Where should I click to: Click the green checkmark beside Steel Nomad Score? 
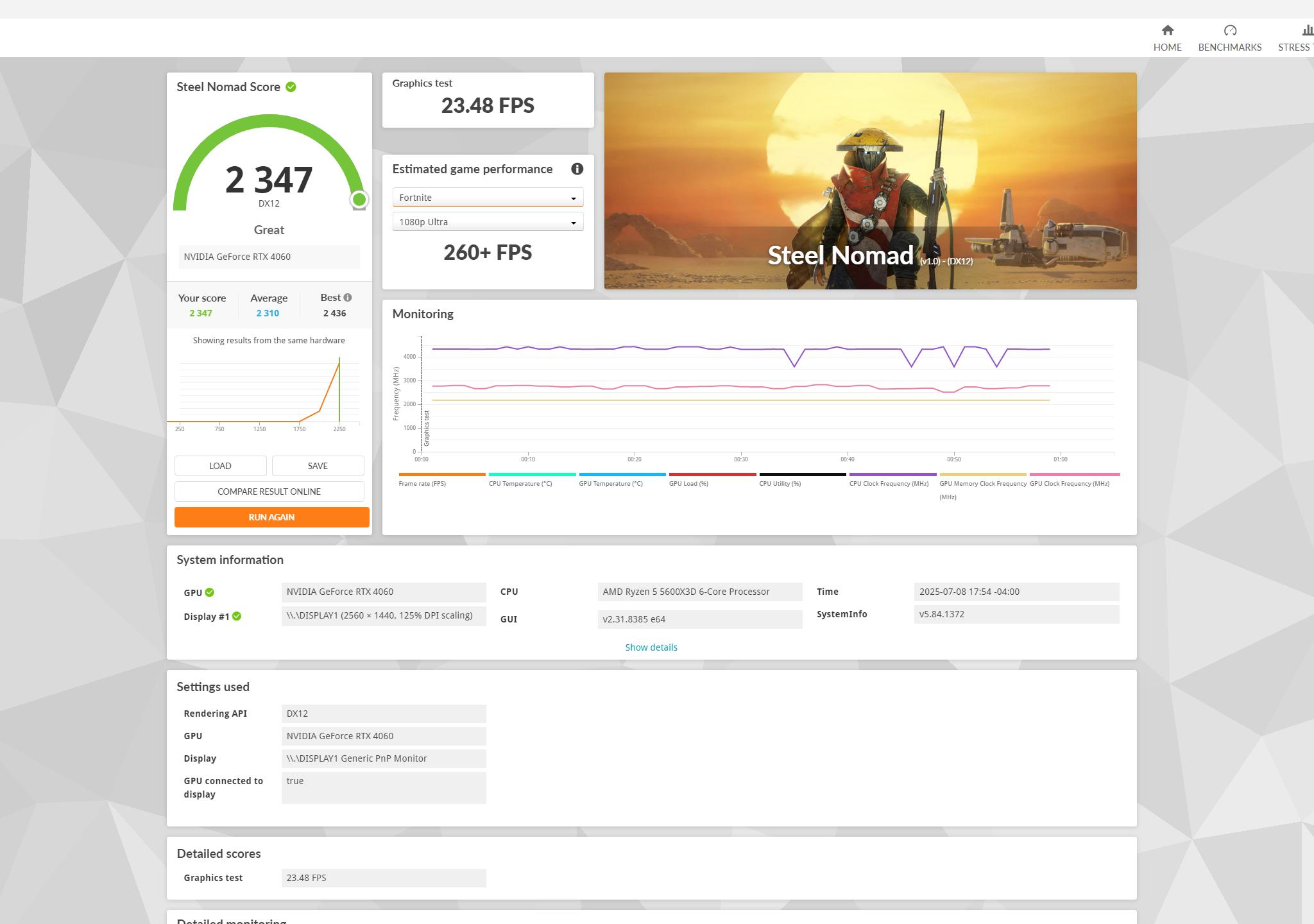[x=291, y=87]
